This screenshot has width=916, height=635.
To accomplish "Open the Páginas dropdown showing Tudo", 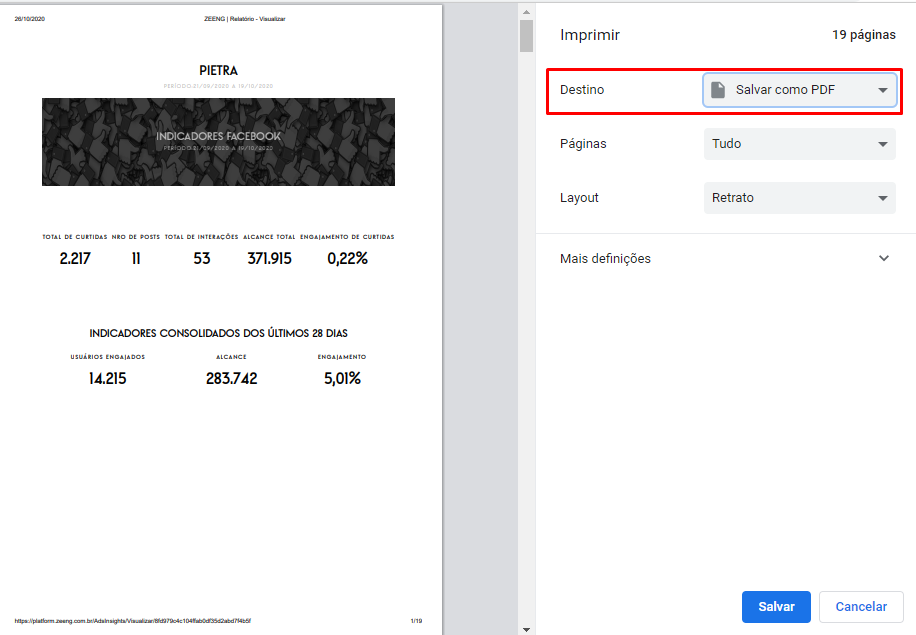I will [799, 144].
